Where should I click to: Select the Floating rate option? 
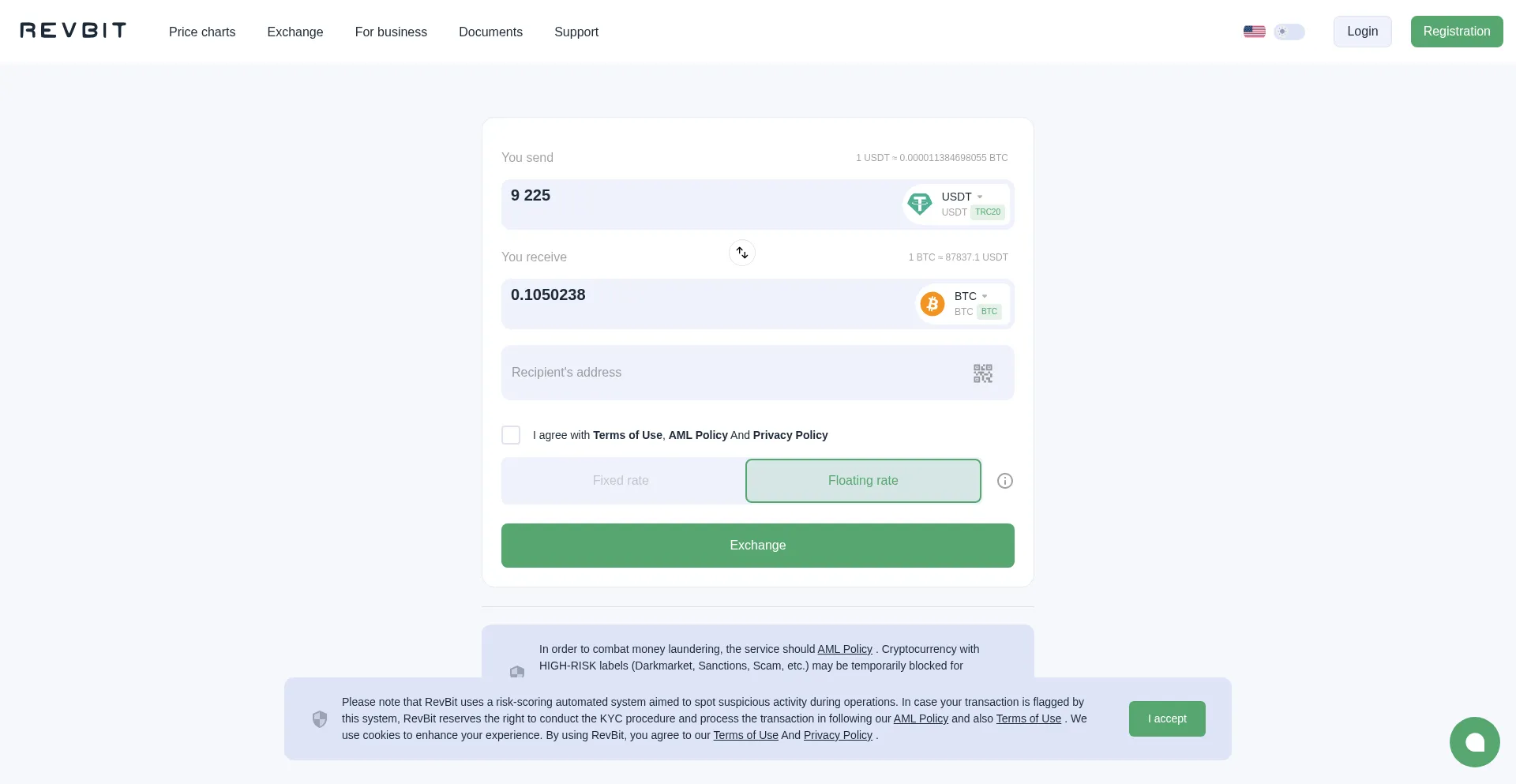[863, 481]
